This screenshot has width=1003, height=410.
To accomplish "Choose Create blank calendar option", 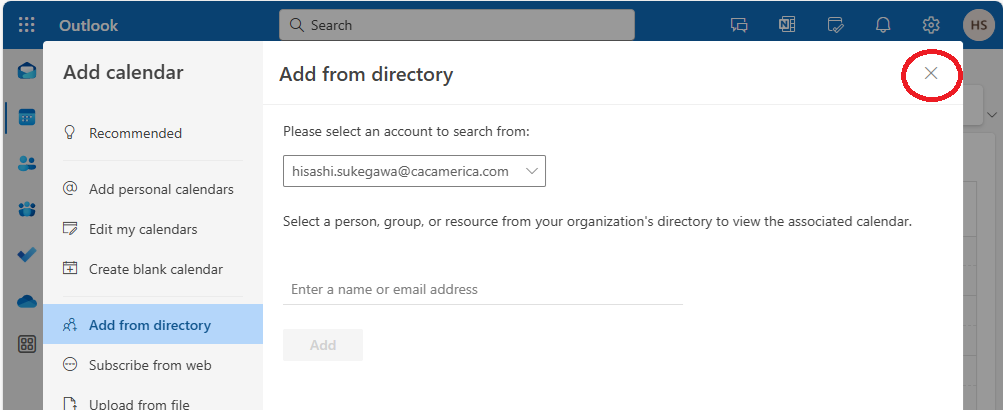I will tap(155, 269).
